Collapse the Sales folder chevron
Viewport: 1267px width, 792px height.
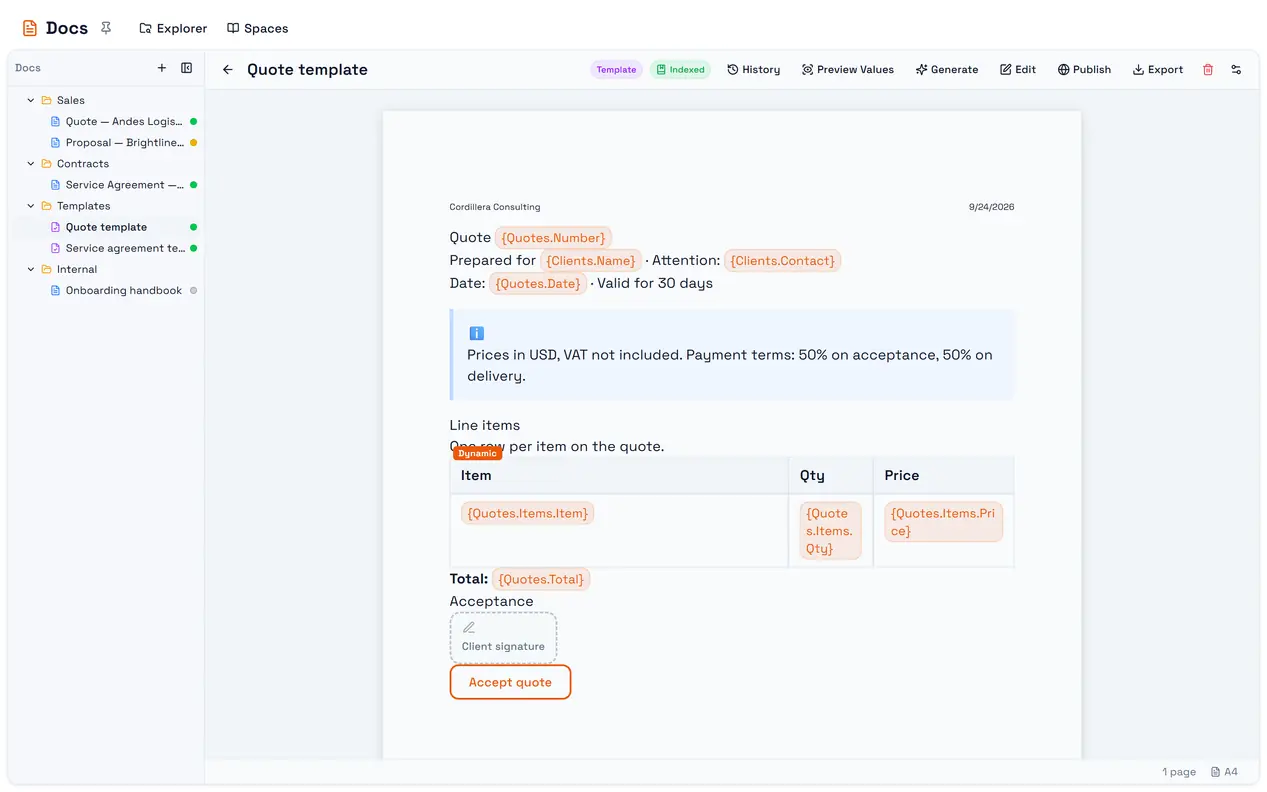pos(31,100)
